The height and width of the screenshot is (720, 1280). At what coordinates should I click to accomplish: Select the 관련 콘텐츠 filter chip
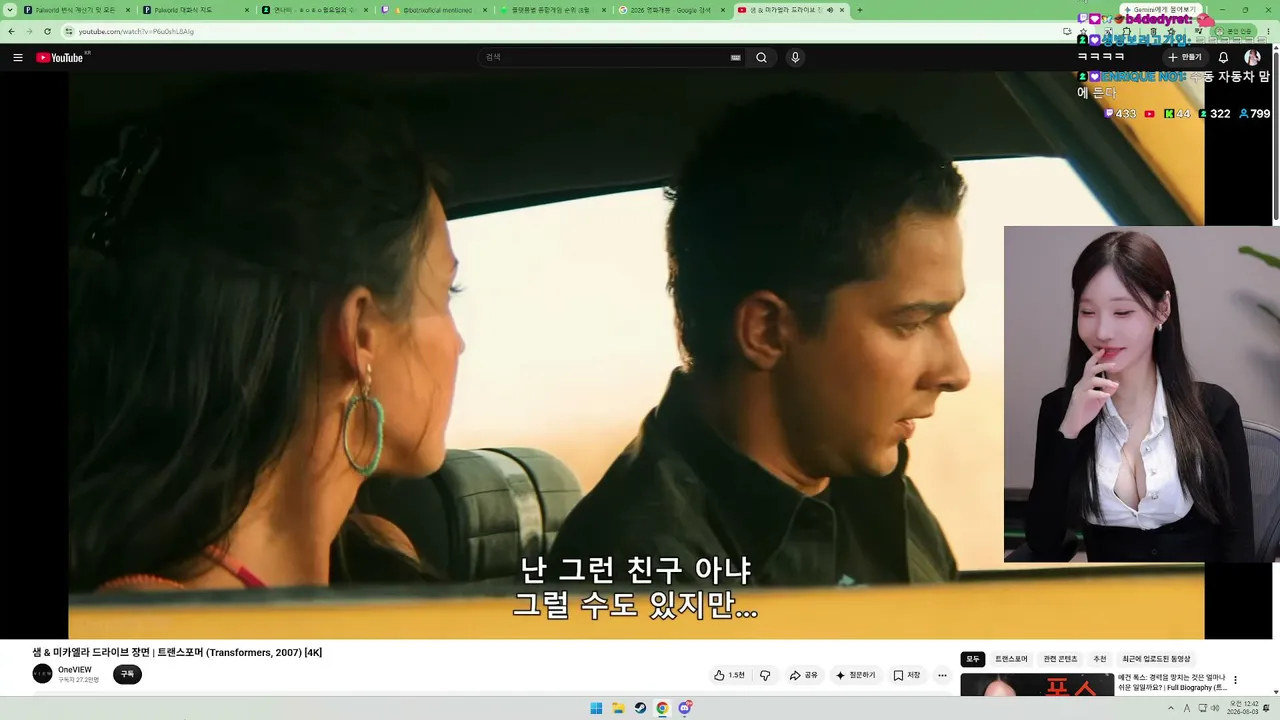pos(1061,659)
